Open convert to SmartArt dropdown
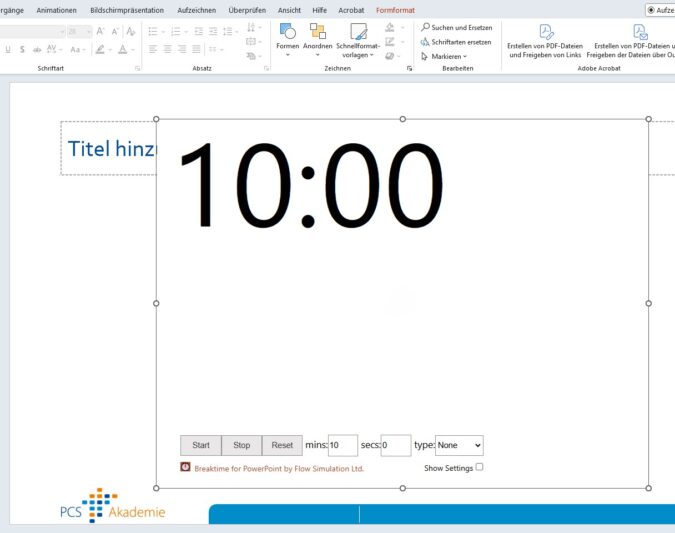675x533 pixels. (254, 56)
